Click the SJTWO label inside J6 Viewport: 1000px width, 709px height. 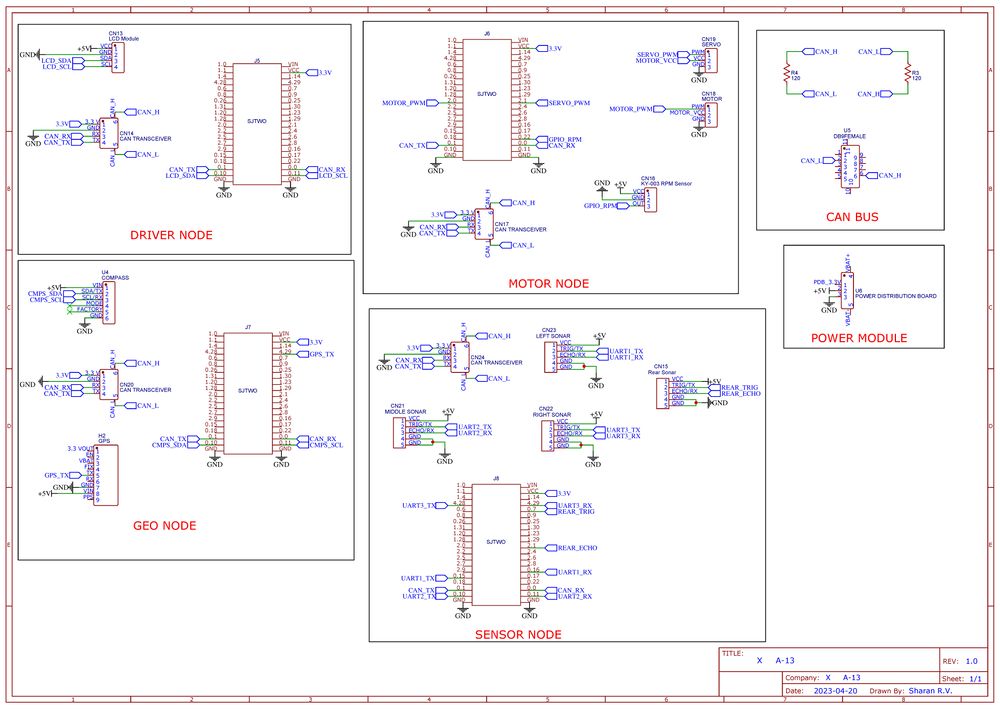click(487, 94)
